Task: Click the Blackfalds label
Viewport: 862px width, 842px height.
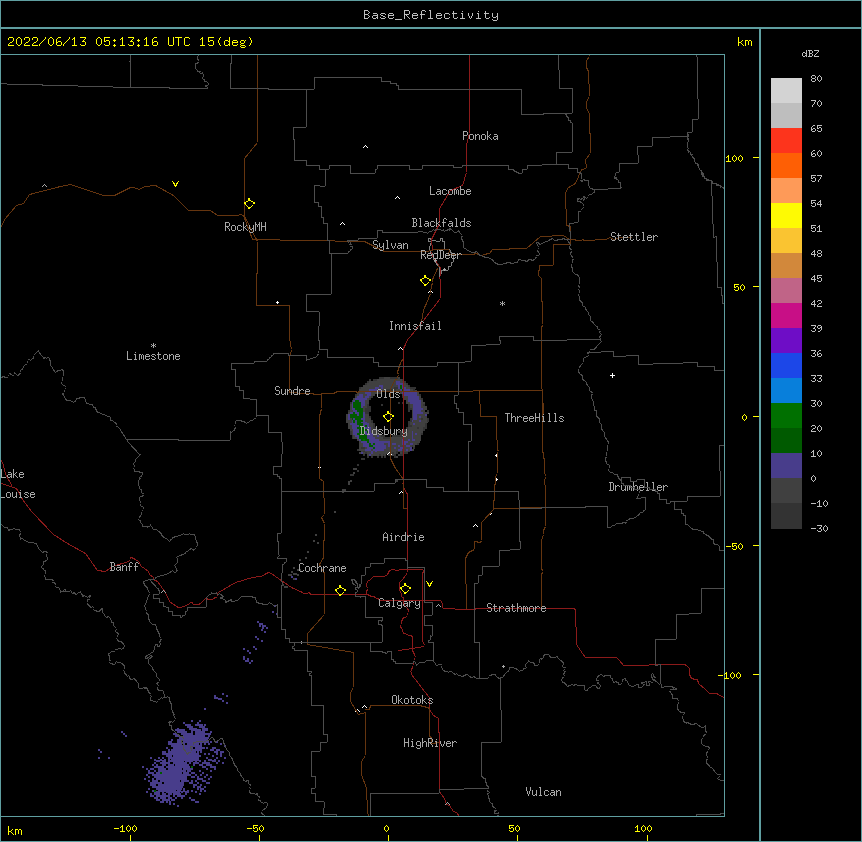Action: (441, 223)
